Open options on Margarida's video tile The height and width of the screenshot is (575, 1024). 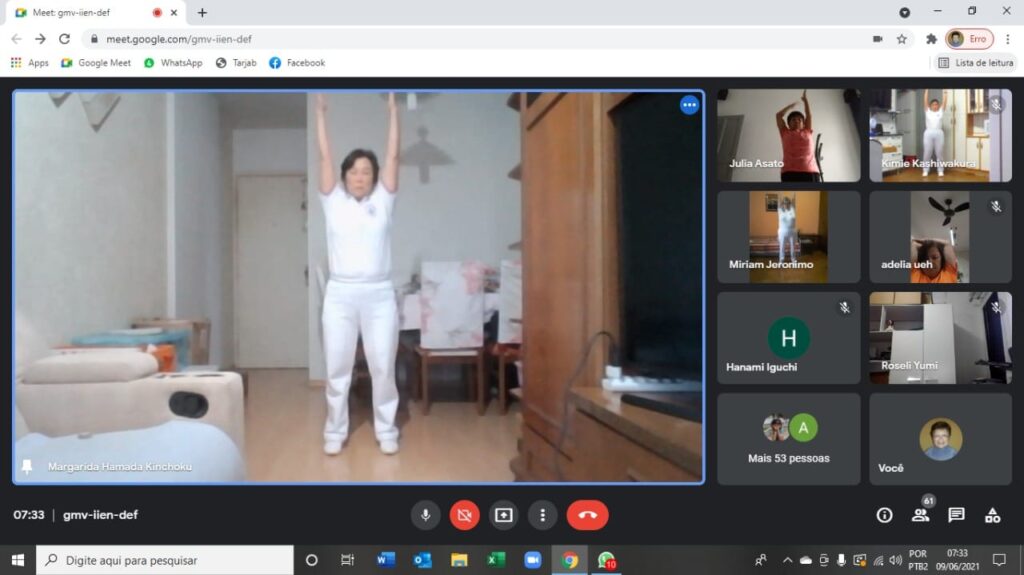click(689, 105)
